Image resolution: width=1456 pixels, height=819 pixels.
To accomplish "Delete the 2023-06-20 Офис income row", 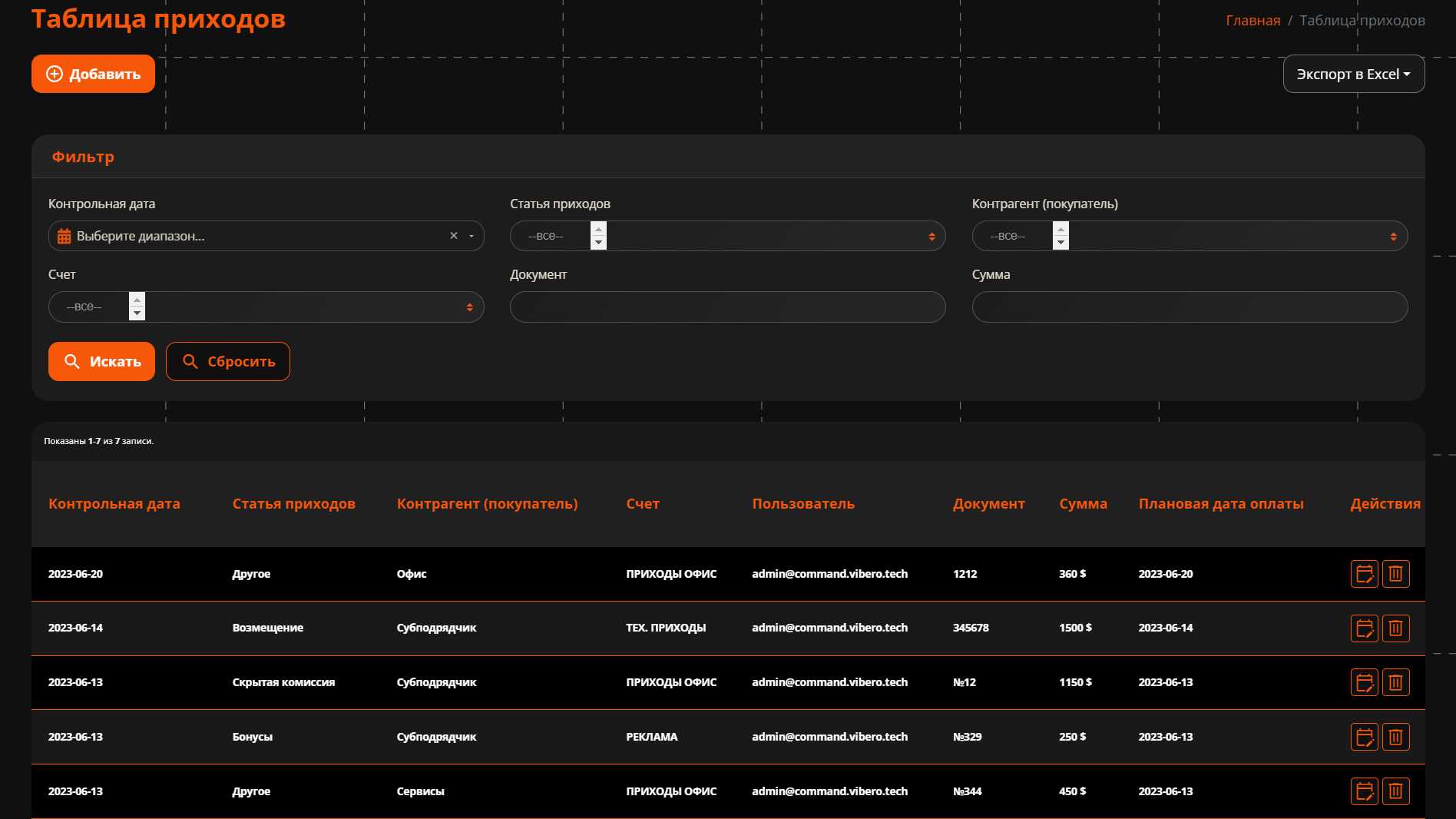I will pyautogui.click(x=1396, y=574).
